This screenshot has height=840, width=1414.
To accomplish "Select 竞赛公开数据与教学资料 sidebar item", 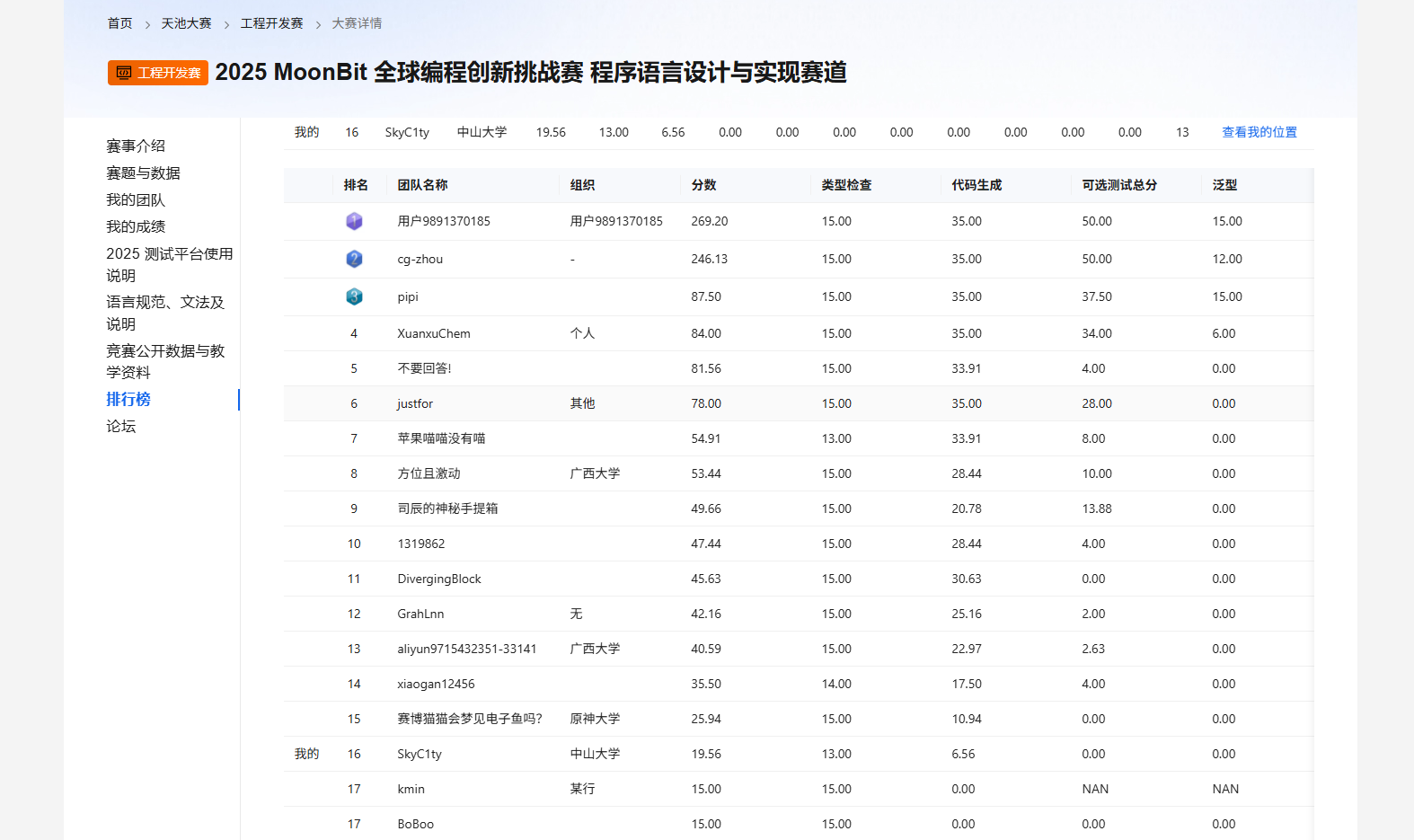I will [165, 361].
